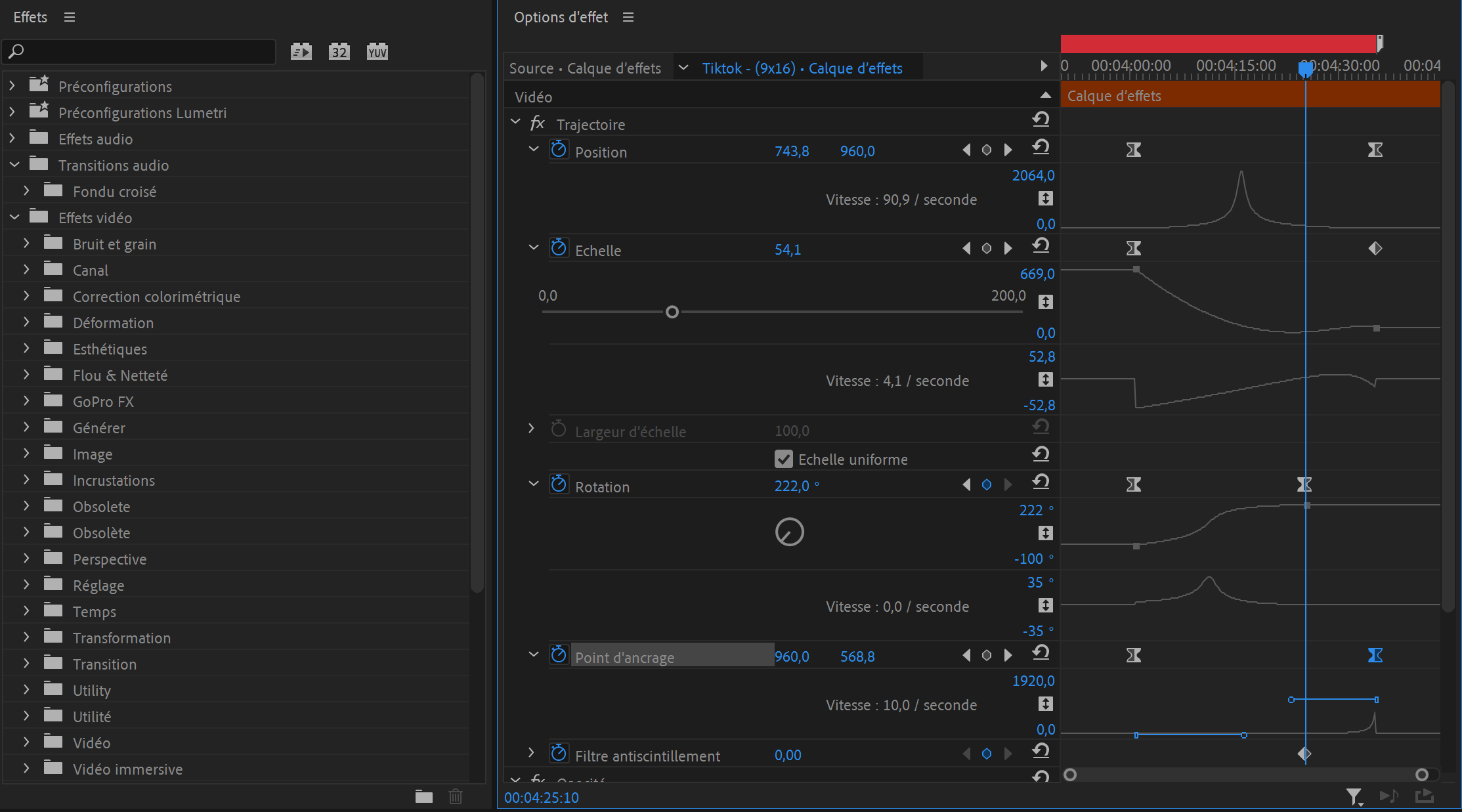Reset the Trajectoire effect

click(x=1041, y=119)
